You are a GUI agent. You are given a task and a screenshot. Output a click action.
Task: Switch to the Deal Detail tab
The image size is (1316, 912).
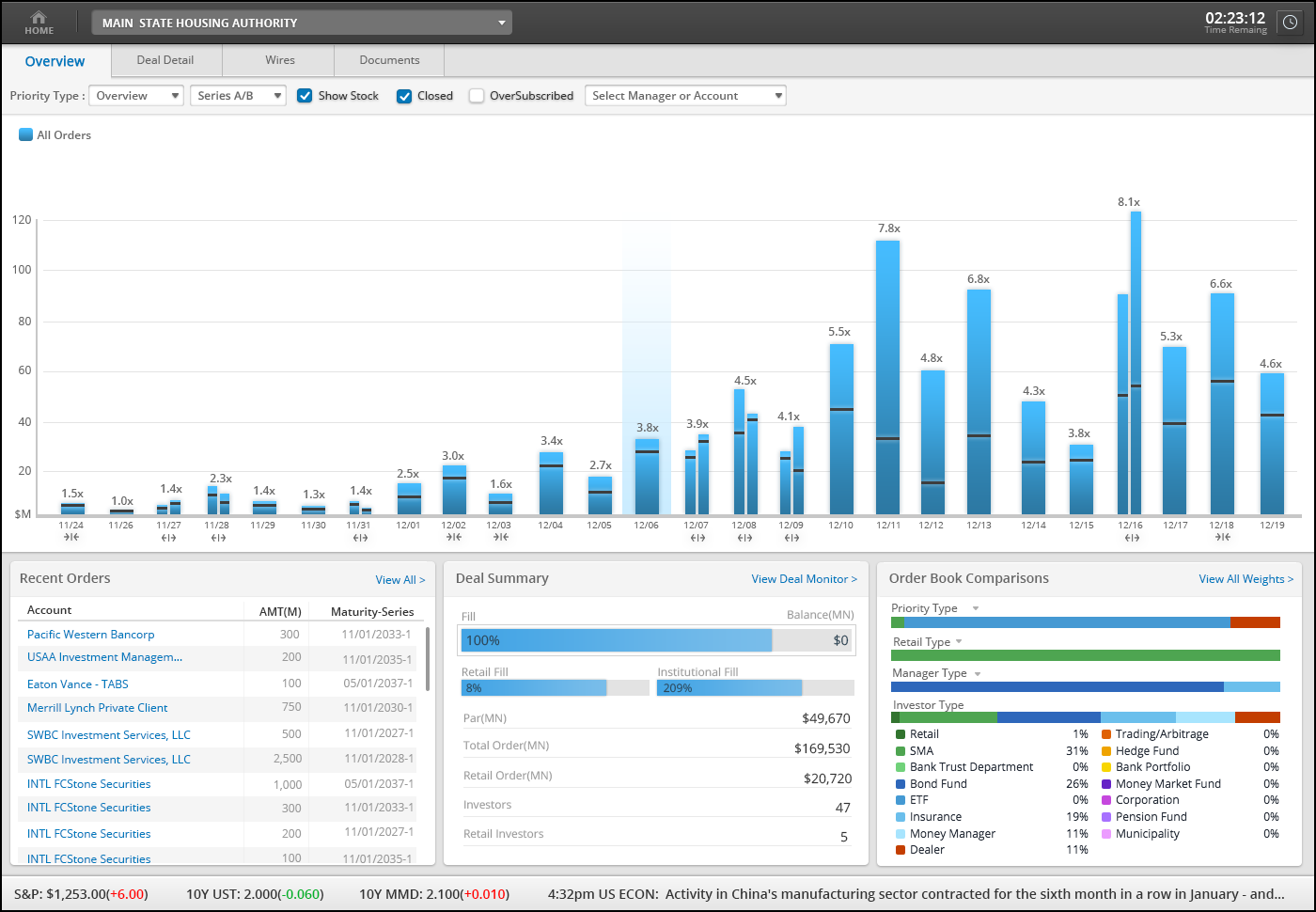165,60
